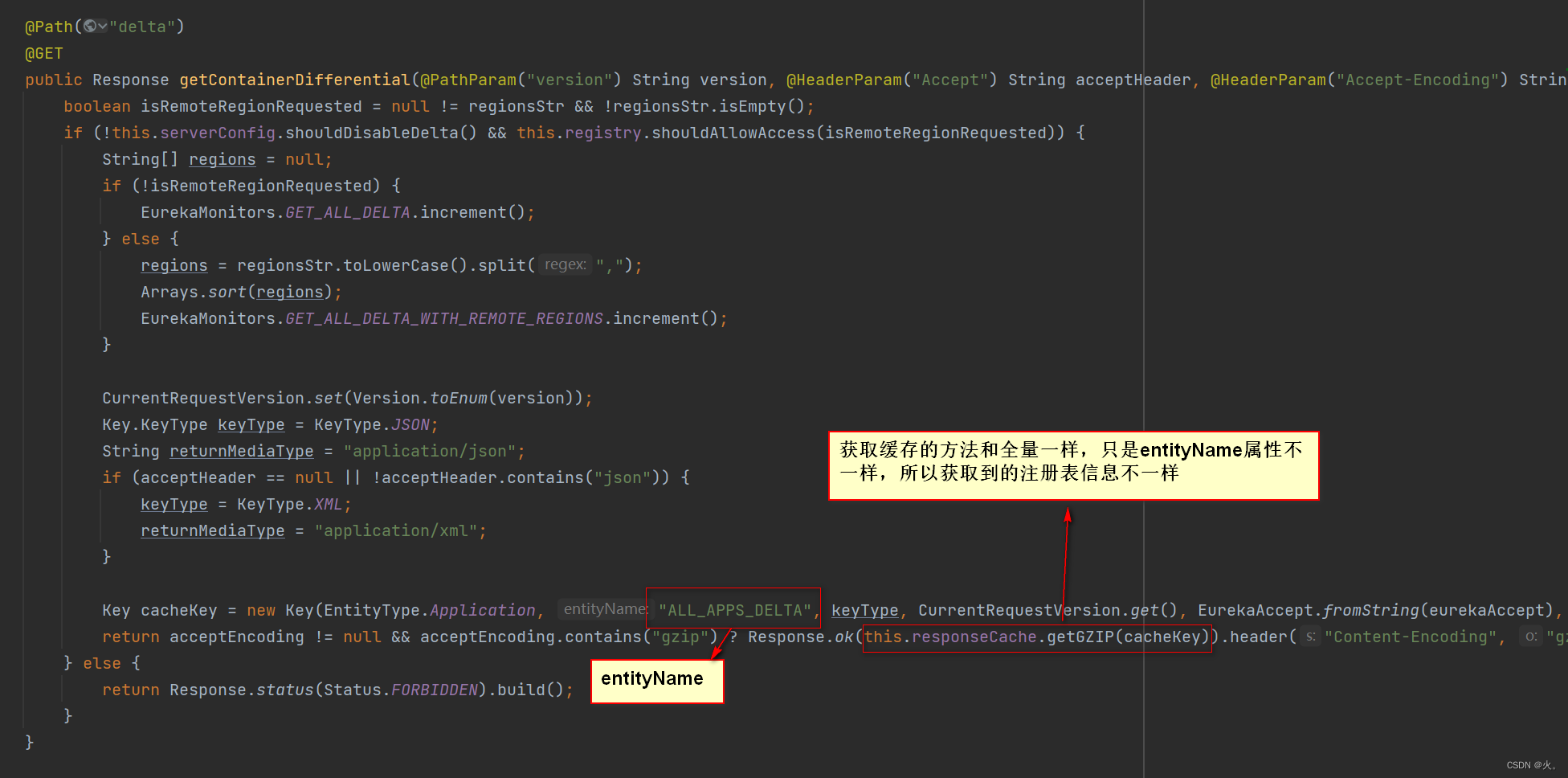Screen dimensions: 1568x778
Task: Click the shouldDisableDelta() method call
Action: point(381,133)
